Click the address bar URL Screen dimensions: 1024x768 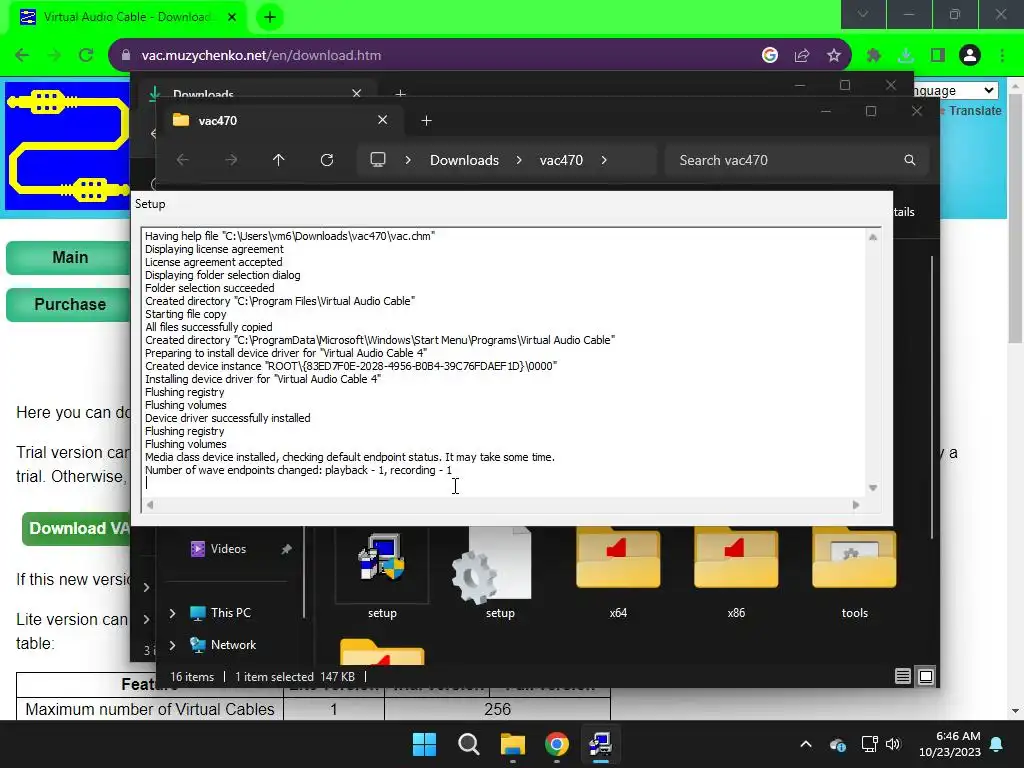pos(261,56)
